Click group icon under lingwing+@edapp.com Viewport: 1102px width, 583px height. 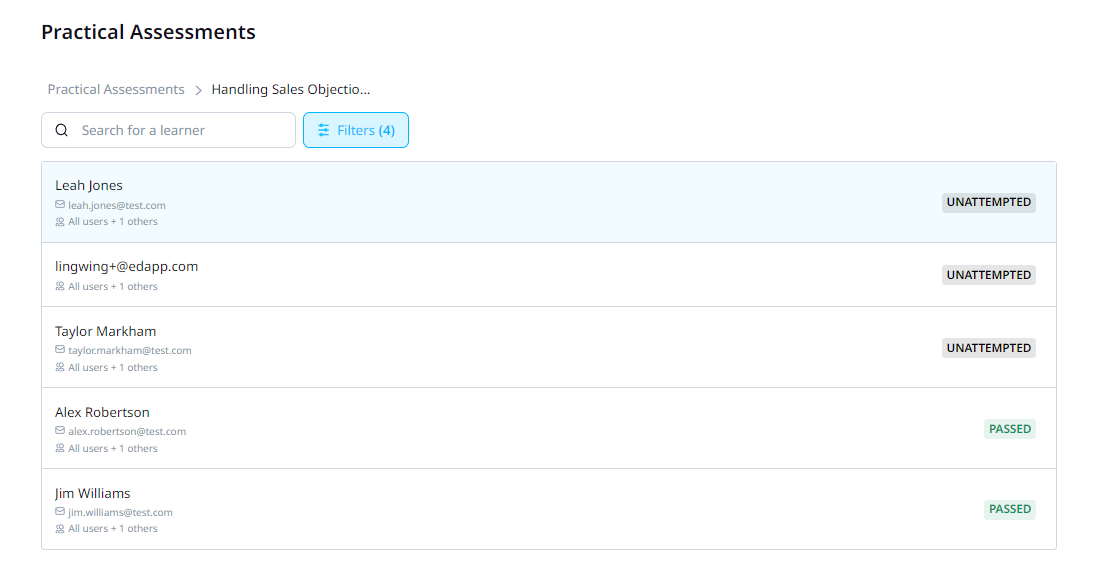[x=60, y=287]
